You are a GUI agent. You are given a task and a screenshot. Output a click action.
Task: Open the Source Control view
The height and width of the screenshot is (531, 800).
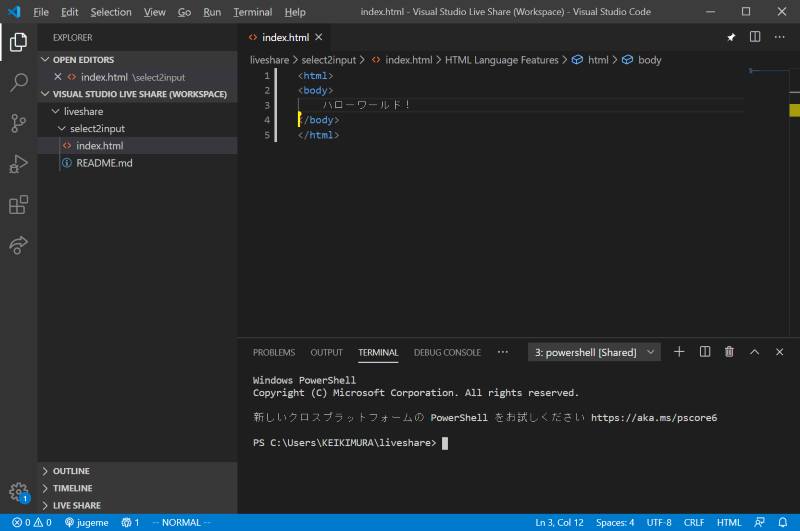(18, 123)
